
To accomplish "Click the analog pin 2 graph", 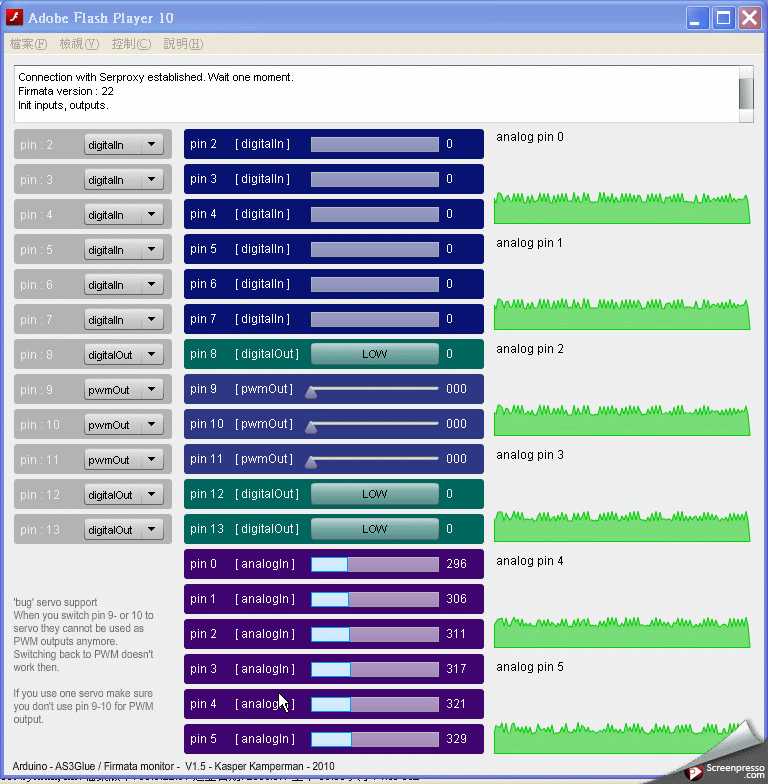I will pos(622,420).
